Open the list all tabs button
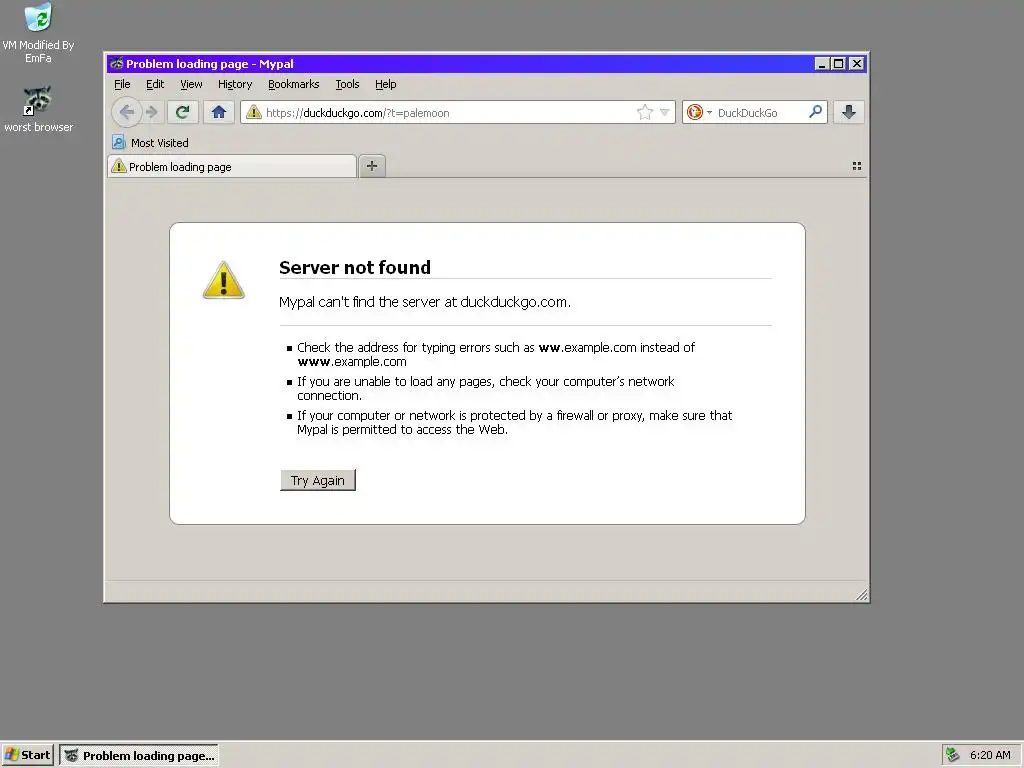Image resolution: width=1024 pixels, height=768 pixels. click(x=857, y=166)
